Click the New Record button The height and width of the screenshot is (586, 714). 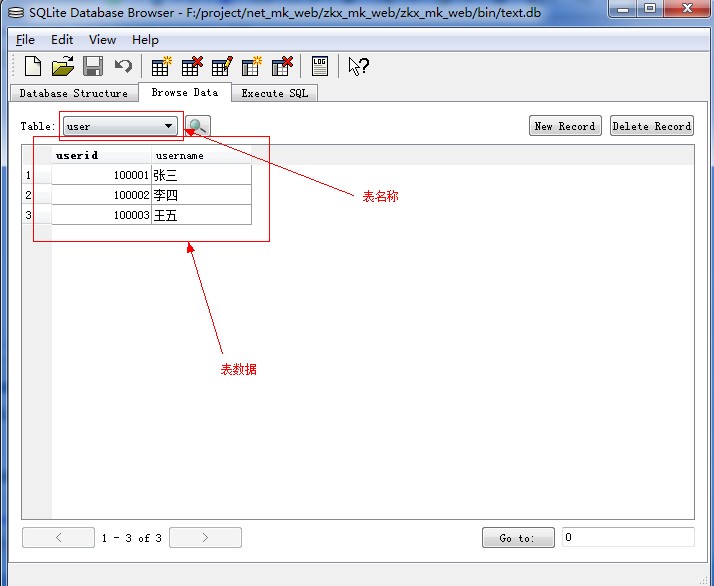click(x=565, y=126)
